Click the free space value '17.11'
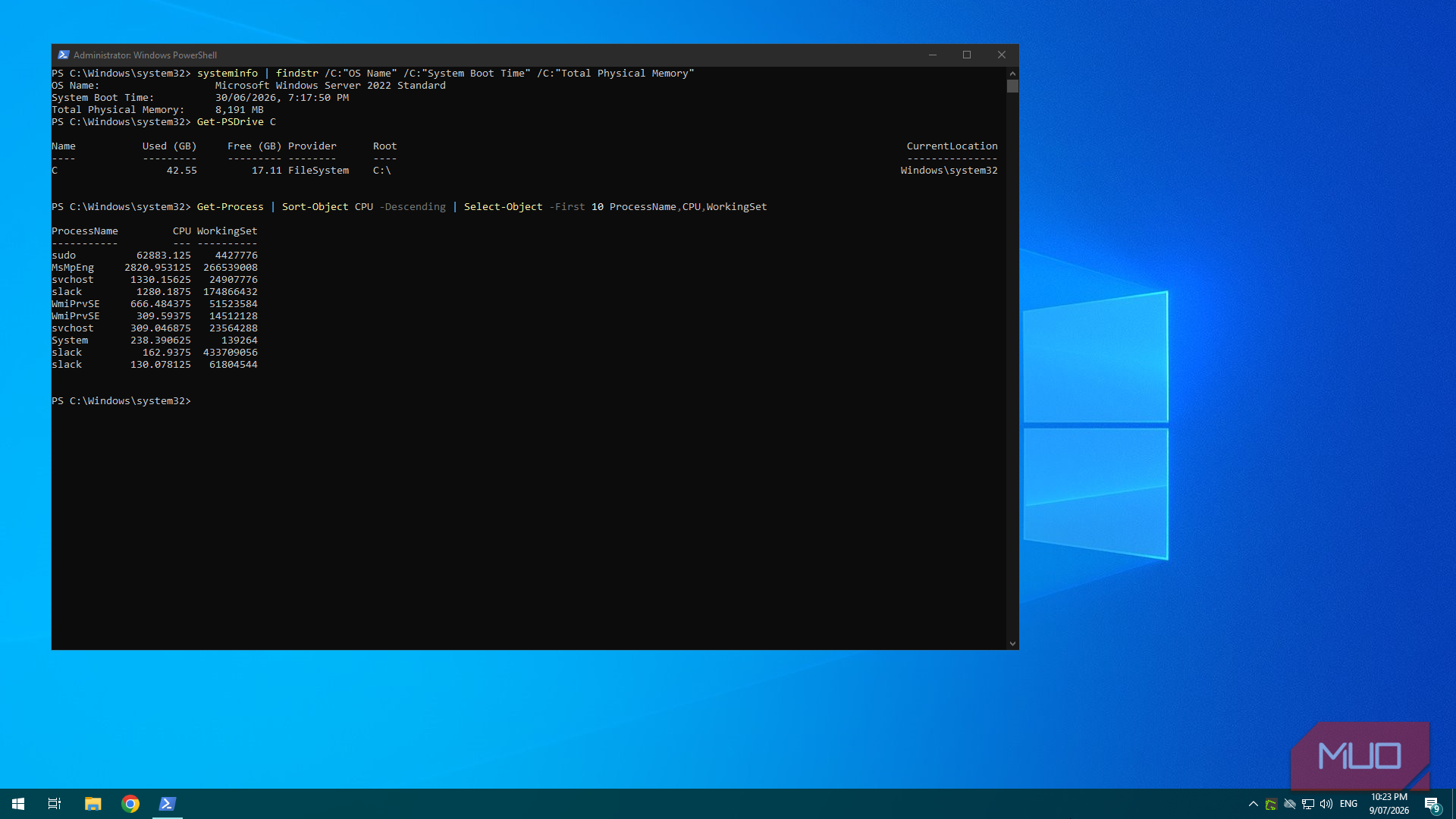 point(267,171)
